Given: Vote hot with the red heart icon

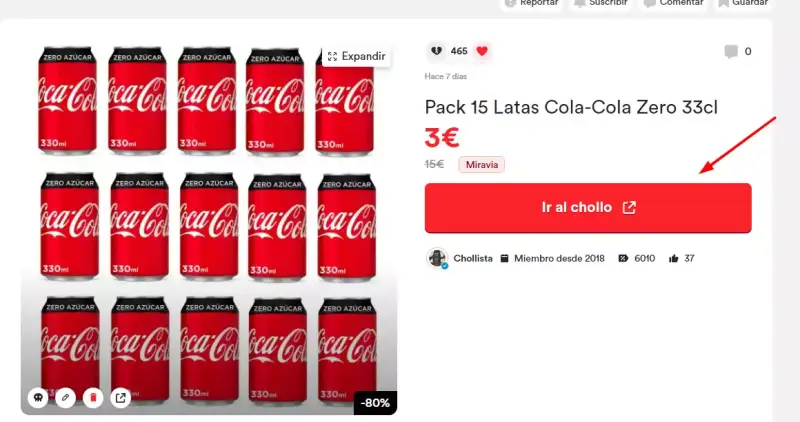Looking at the screenshot, I should coord(482,51).
